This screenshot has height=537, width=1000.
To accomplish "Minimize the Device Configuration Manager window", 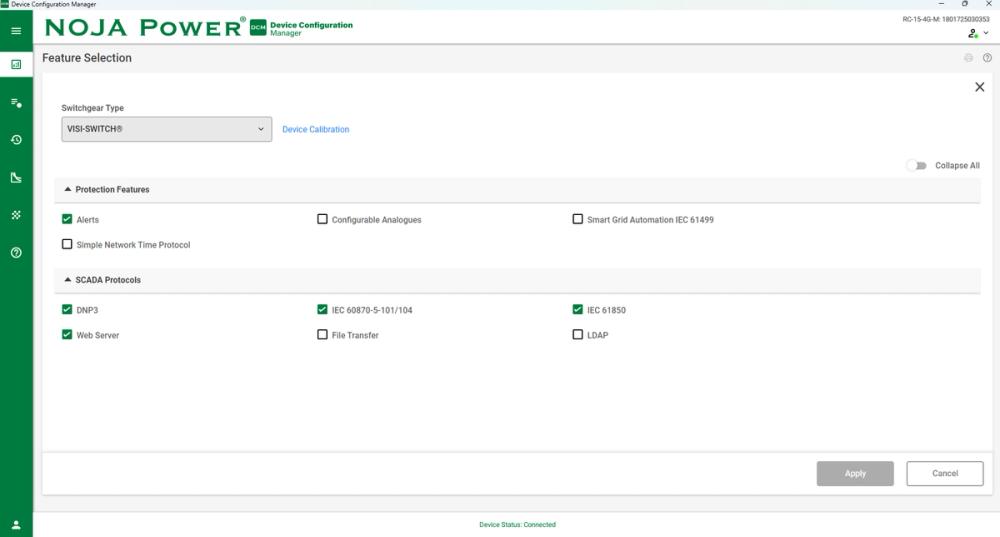I will click(x=941, y=4).
